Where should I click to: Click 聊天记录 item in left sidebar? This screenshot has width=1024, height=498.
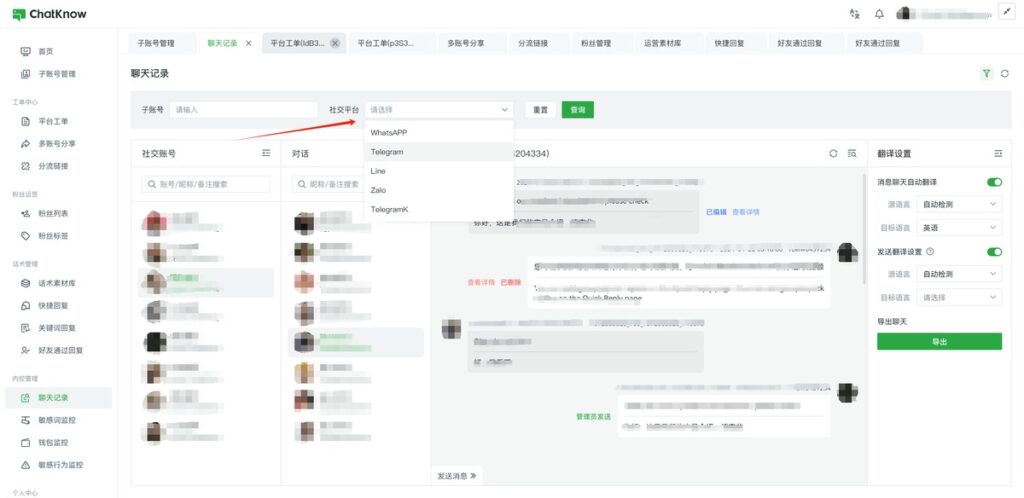click(x=59, y=397)
